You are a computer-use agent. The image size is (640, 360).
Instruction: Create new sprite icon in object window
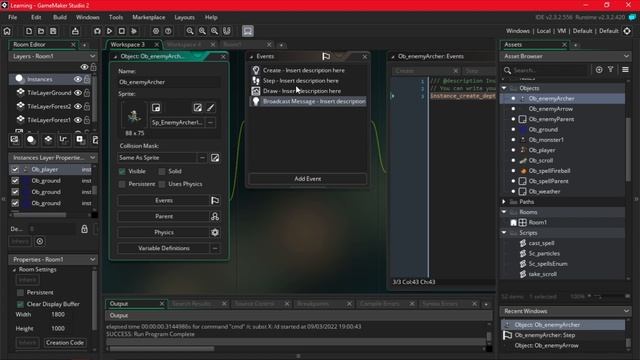156,108
